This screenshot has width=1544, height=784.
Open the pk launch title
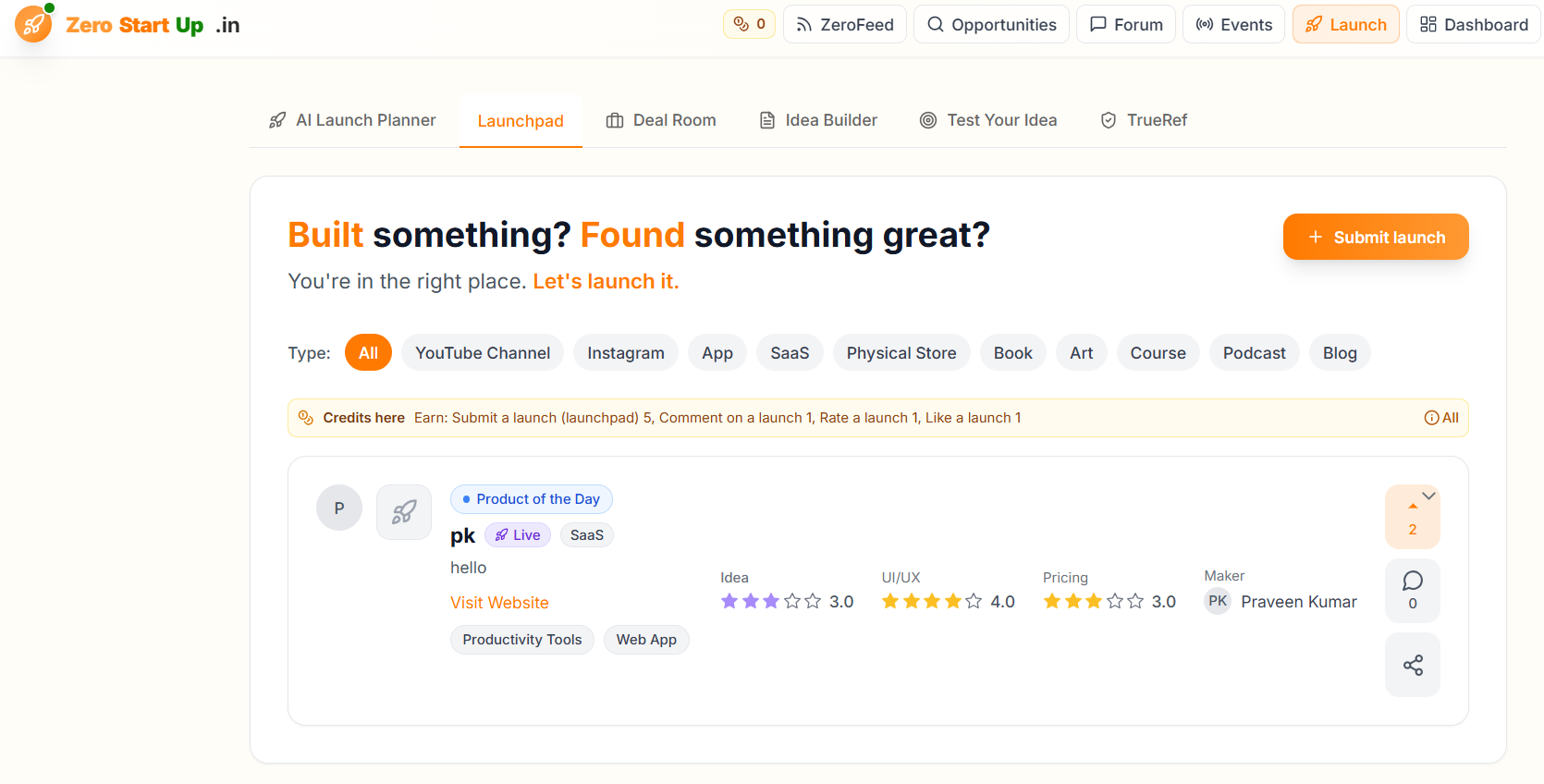click(462, 535)
